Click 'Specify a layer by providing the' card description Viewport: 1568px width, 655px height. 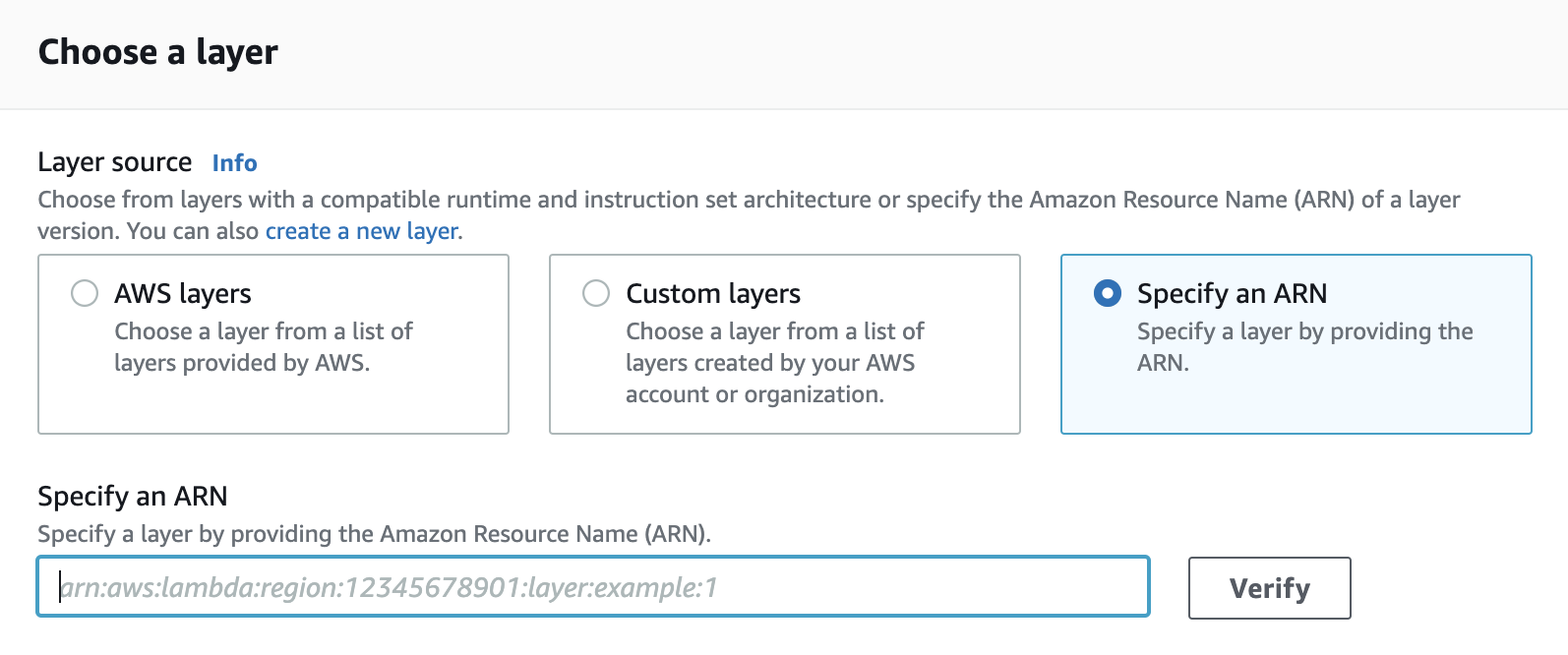click(x=1304, y=331)
